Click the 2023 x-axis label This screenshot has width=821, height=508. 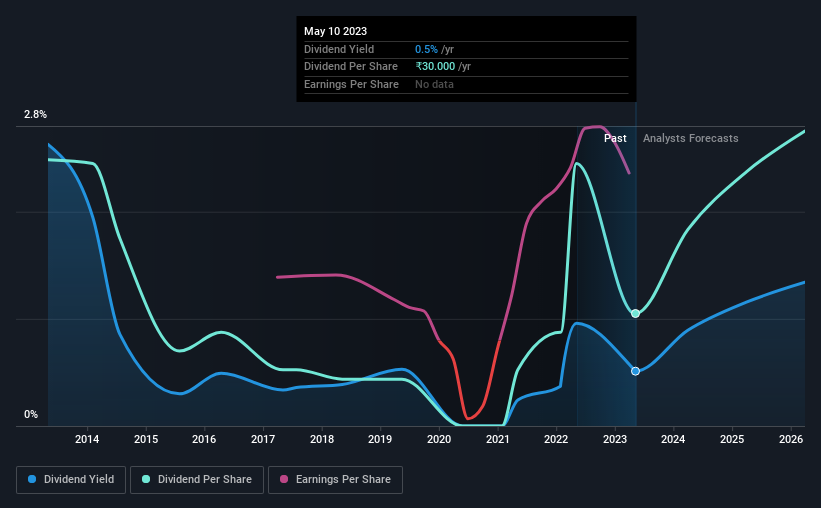coord(615,439)
